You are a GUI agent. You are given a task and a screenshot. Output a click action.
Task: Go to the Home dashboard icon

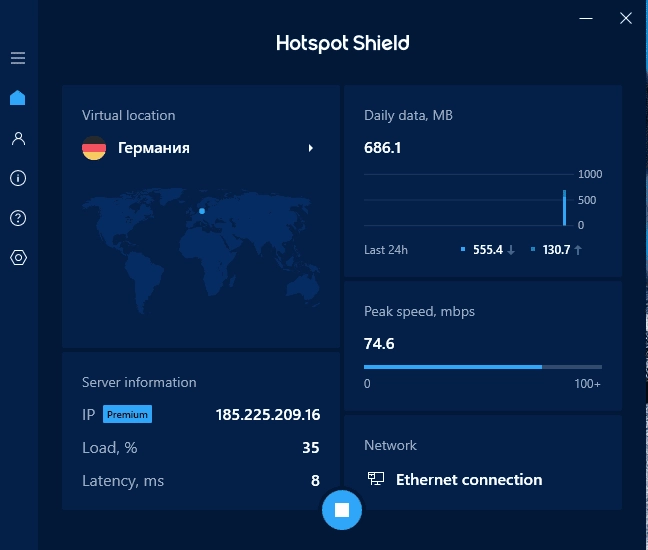pos(18,98)
